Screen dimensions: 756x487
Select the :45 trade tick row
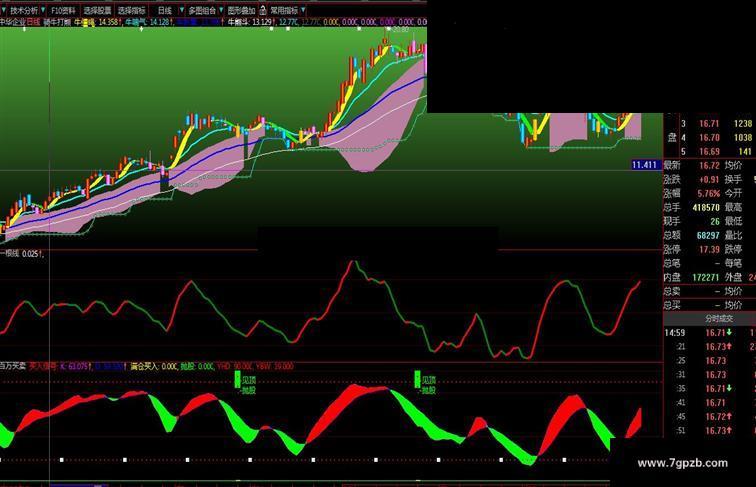tap(710, 417)
